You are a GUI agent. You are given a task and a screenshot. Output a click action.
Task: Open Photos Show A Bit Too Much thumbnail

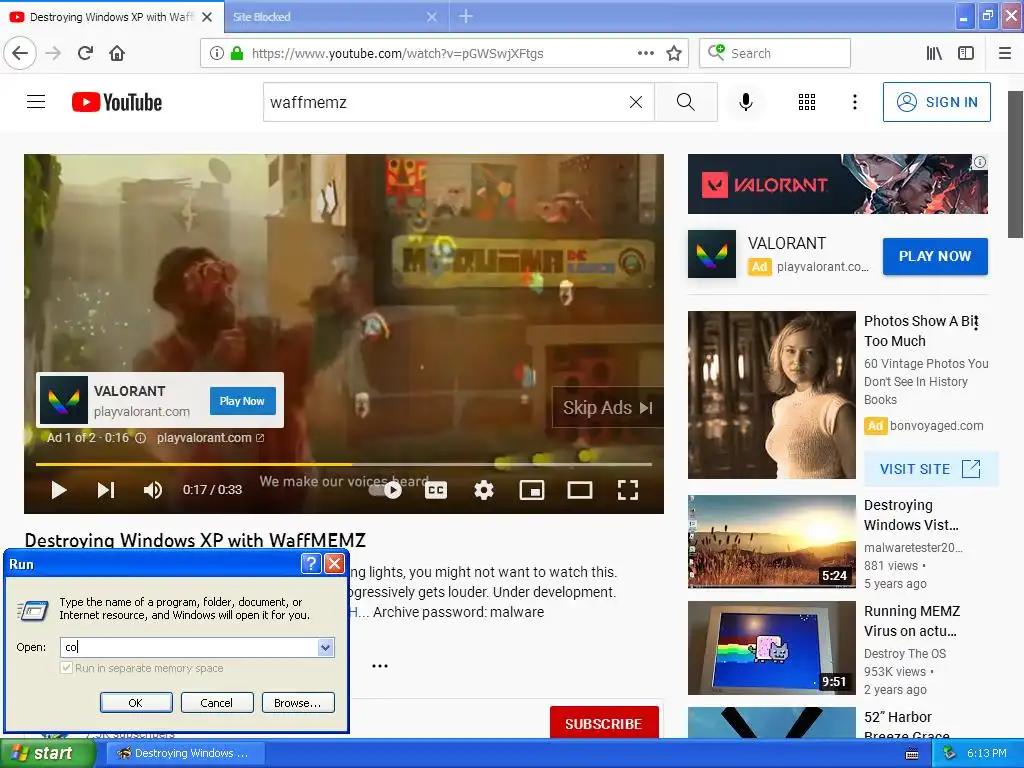(x=771, y=394)
